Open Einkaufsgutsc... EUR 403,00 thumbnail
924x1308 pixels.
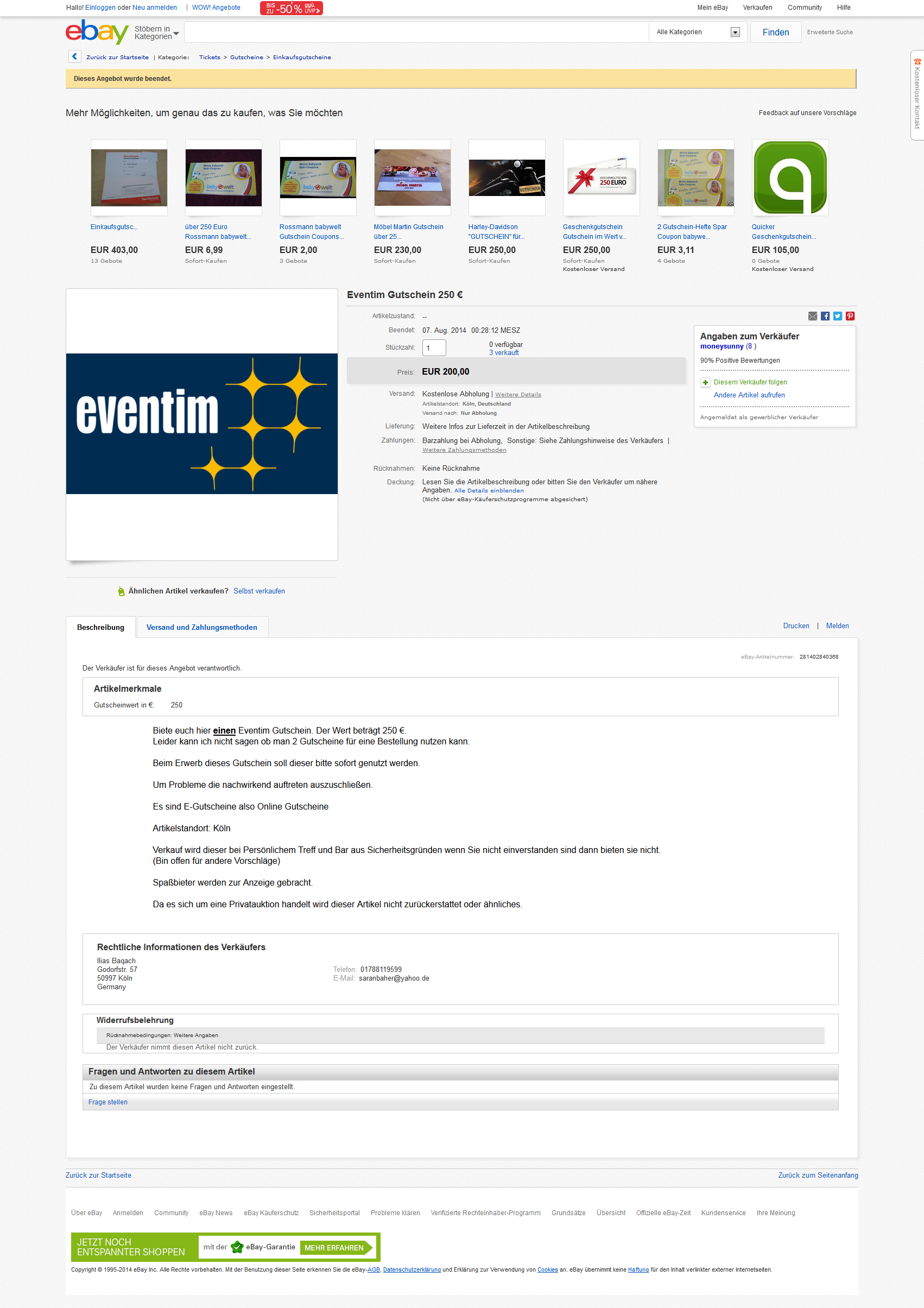(x=129, y=178)
